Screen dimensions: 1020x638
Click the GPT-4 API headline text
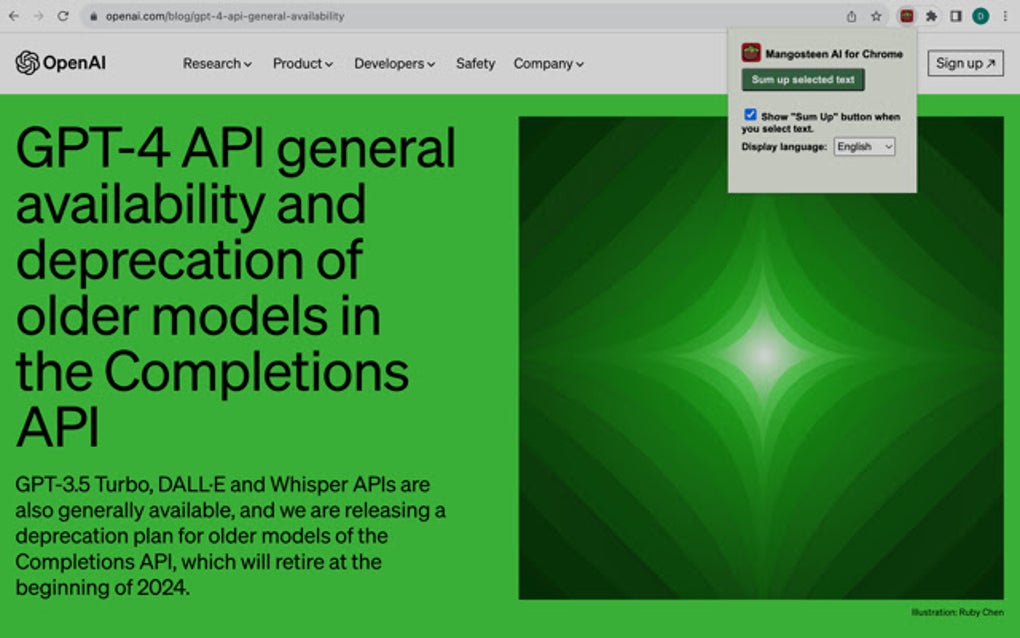235,287
